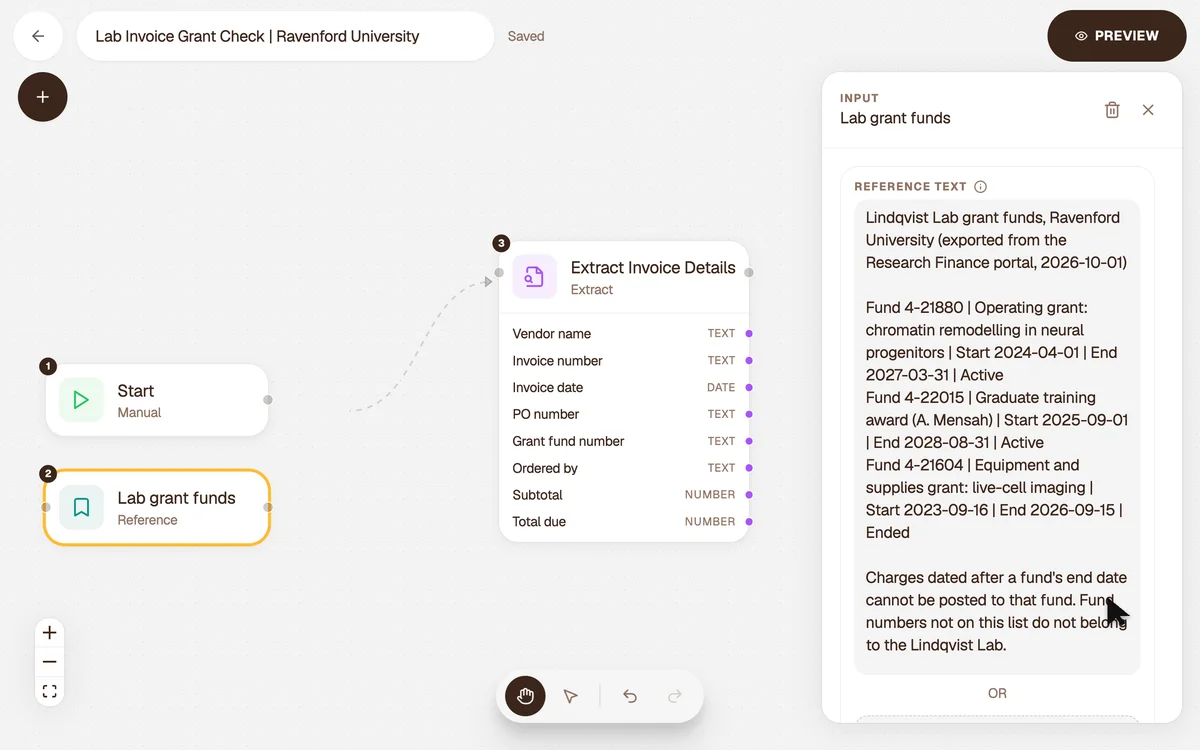Image resolution: width=1200 pixels, height=750 pixels.
Task: Click the Saved status label
Action: [x=526, y=36]
